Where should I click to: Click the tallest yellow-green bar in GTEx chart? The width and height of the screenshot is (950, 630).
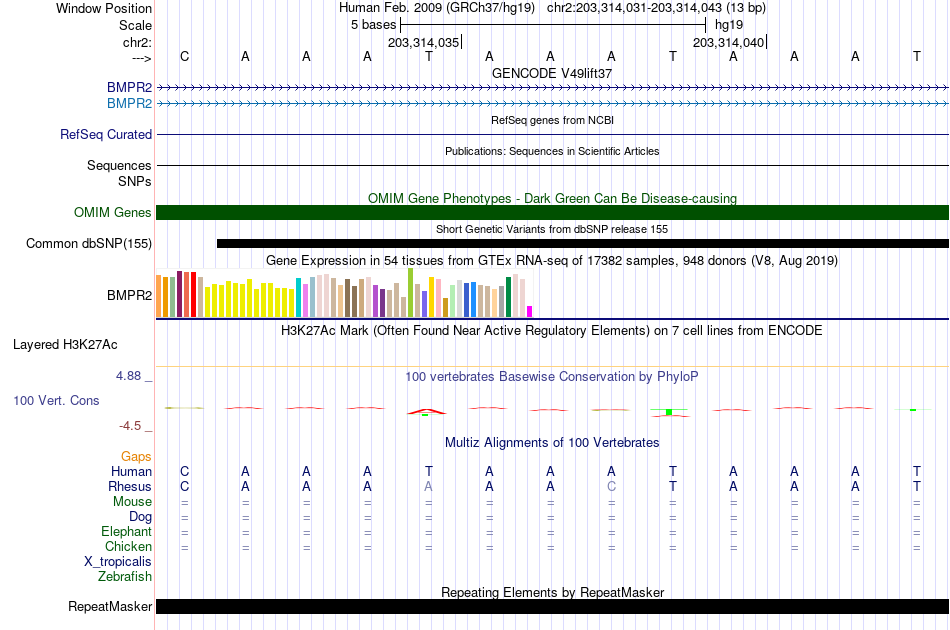410,293
